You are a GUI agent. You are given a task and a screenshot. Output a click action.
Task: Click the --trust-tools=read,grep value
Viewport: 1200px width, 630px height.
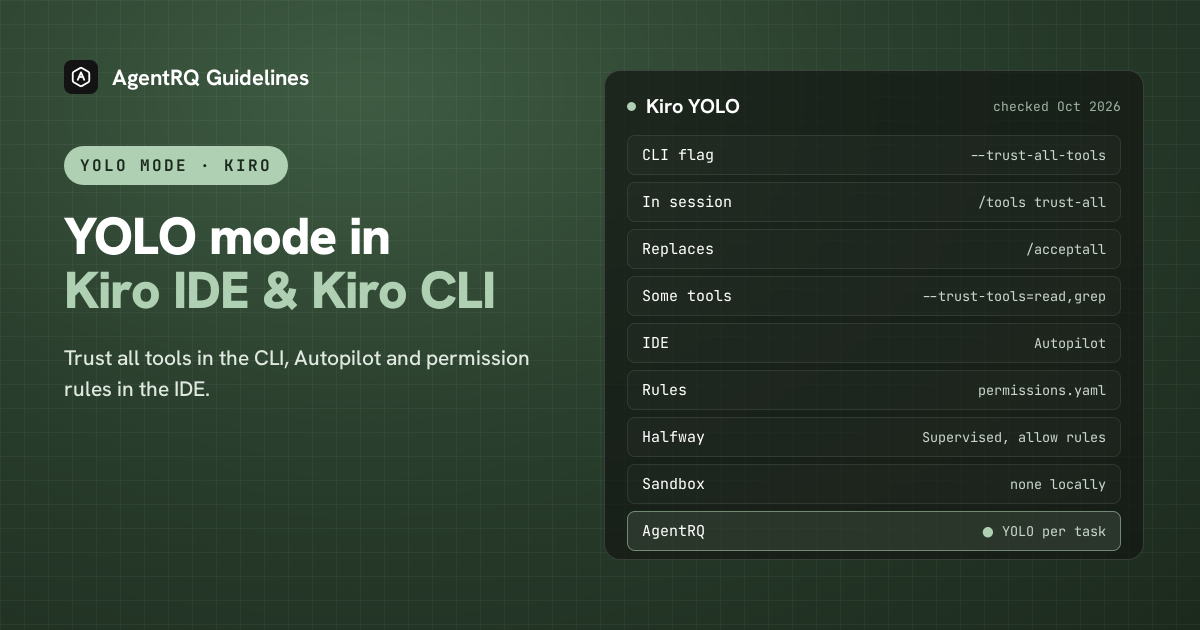(x=1014, y=296)
